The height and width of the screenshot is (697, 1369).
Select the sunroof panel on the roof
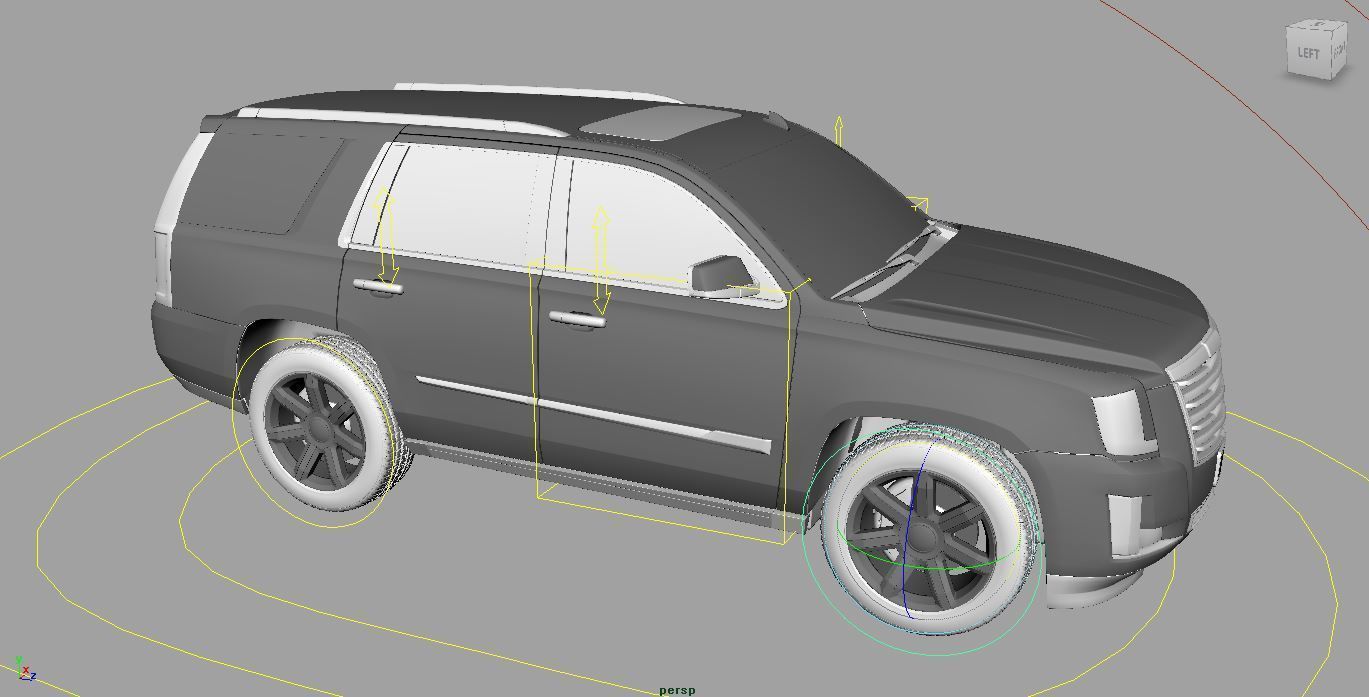click(660, 122)
